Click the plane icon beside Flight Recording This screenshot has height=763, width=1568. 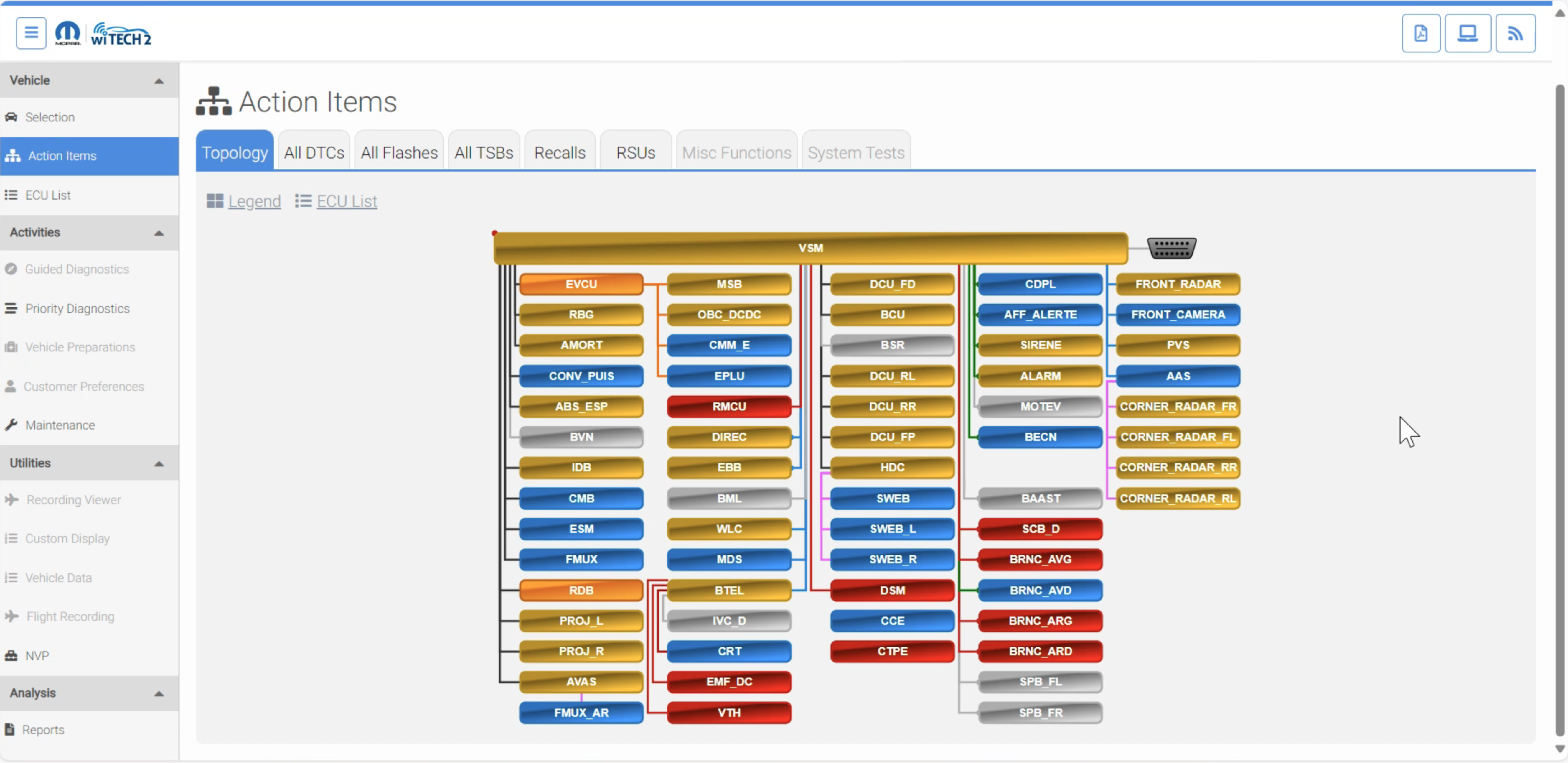pos(11,616)
